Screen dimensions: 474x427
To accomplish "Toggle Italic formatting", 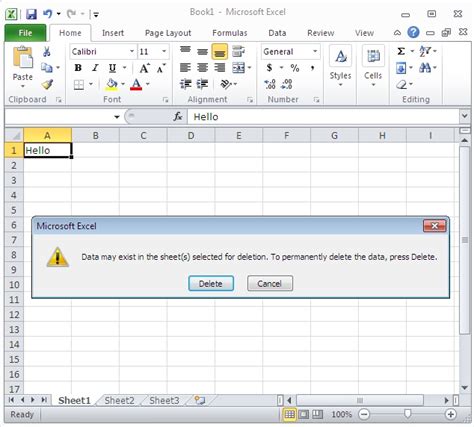I will coord(95,68).
